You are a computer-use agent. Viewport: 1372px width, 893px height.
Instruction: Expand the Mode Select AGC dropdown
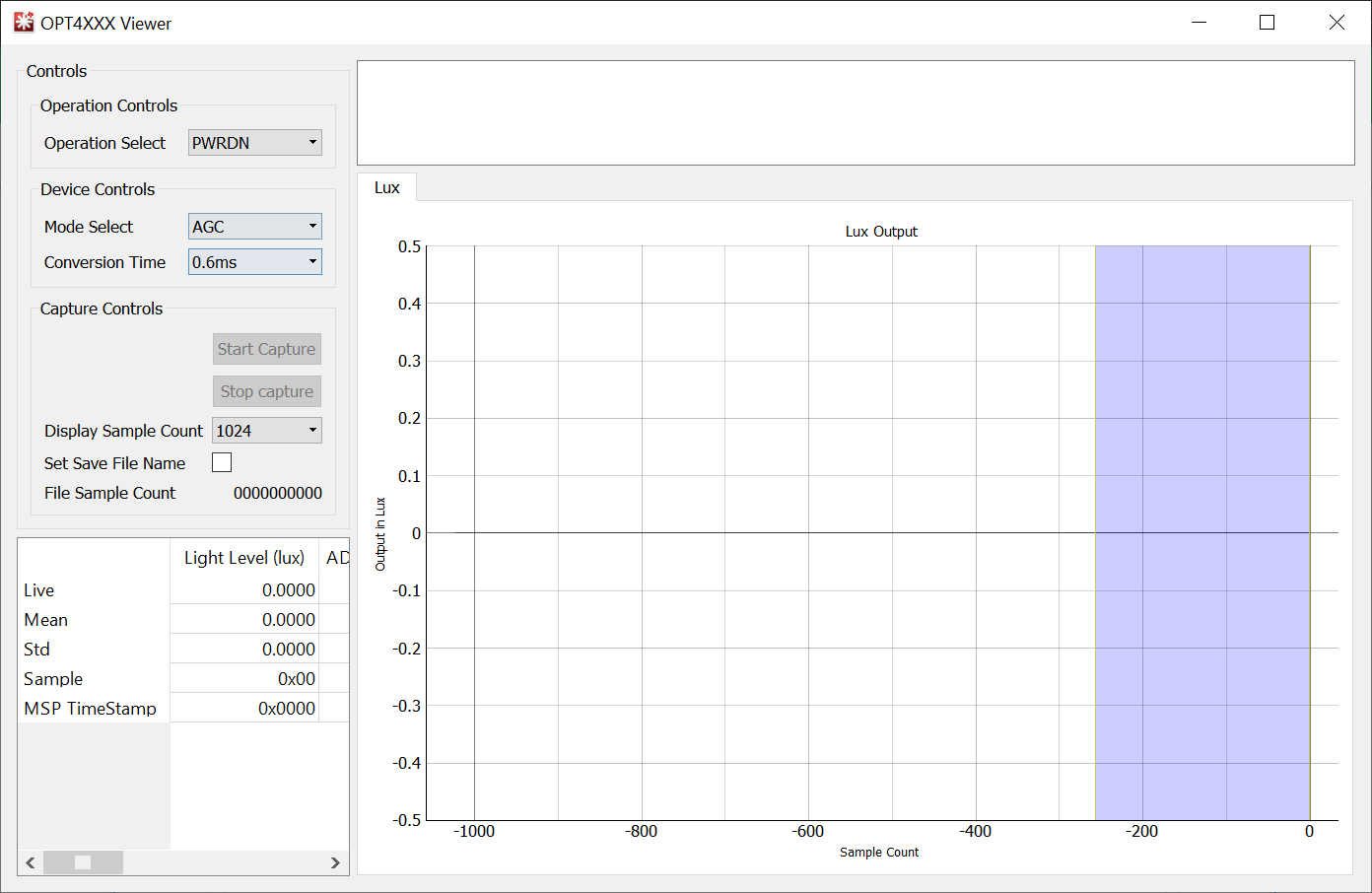click(255, 227)
